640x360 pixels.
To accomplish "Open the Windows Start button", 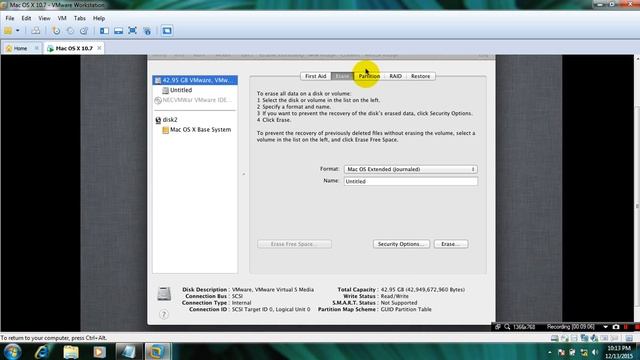I will [x=12, y=352].
